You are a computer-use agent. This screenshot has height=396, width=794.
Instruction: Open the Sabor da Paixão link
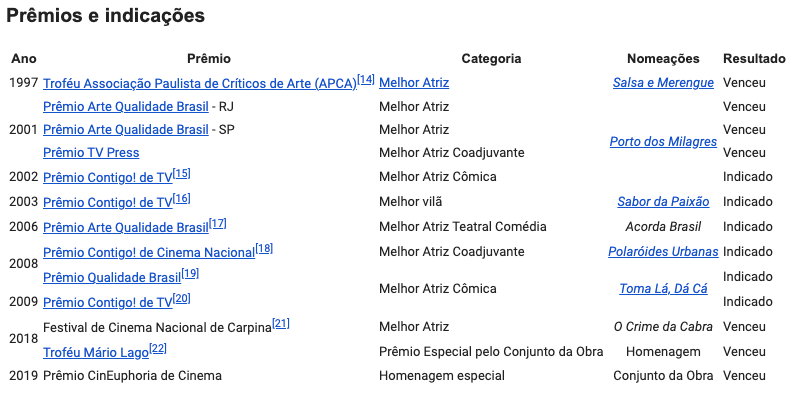tap(663, 202)
